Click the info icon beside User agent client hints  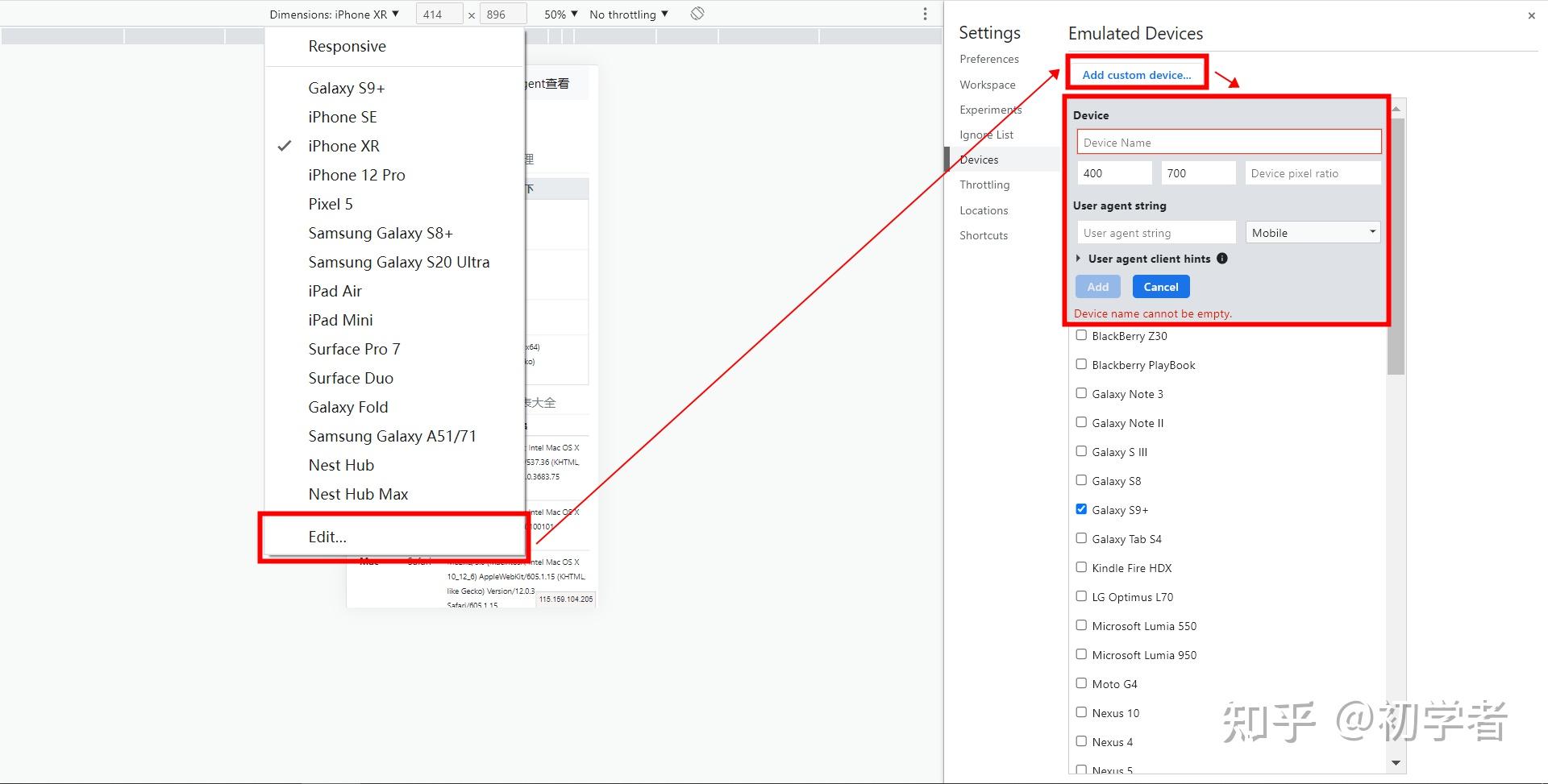[1222, 259]
